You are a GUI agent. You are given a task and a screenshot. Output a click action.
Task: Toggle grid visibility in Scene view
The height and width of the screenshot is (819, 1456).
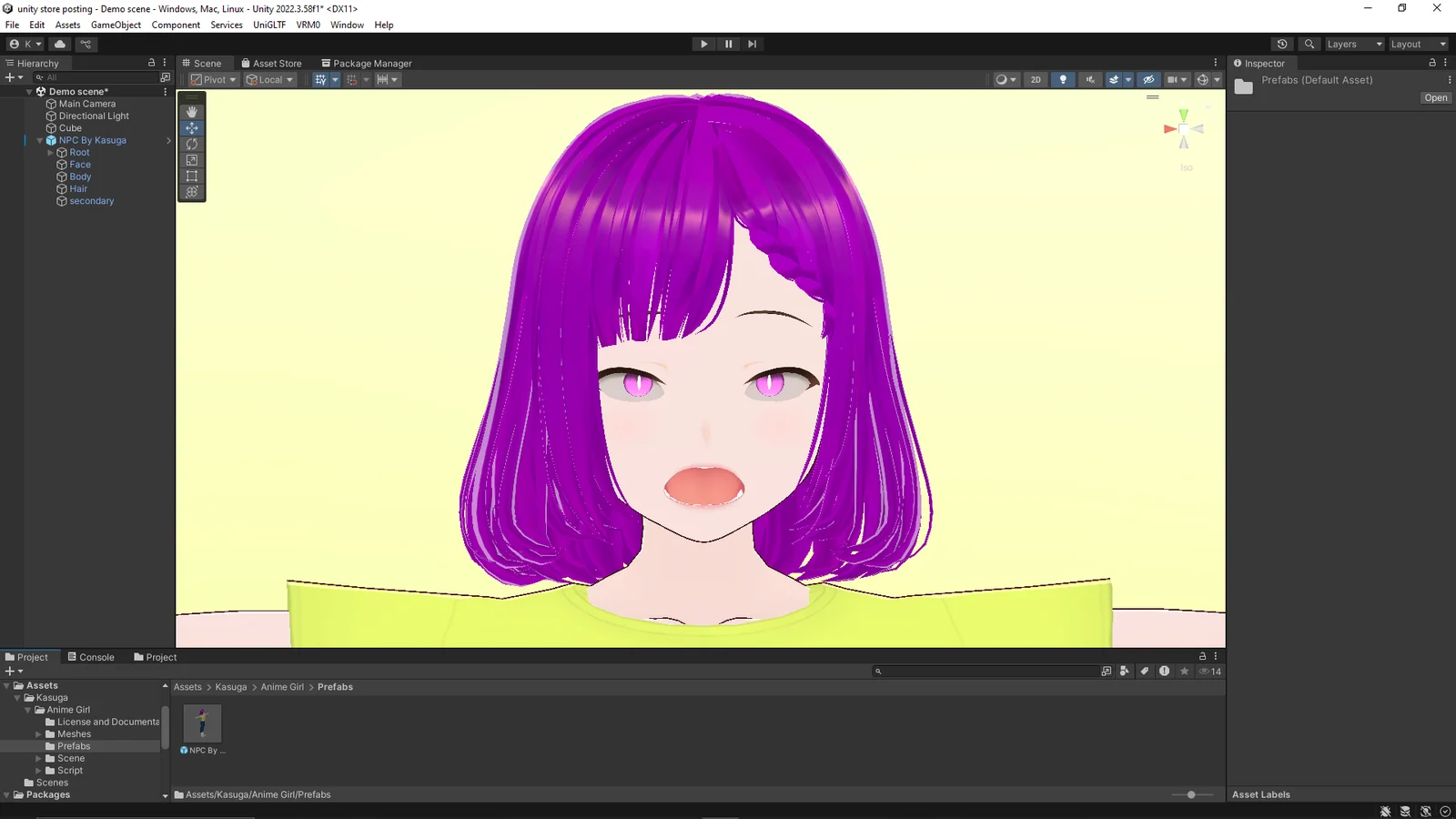(320, 79)
